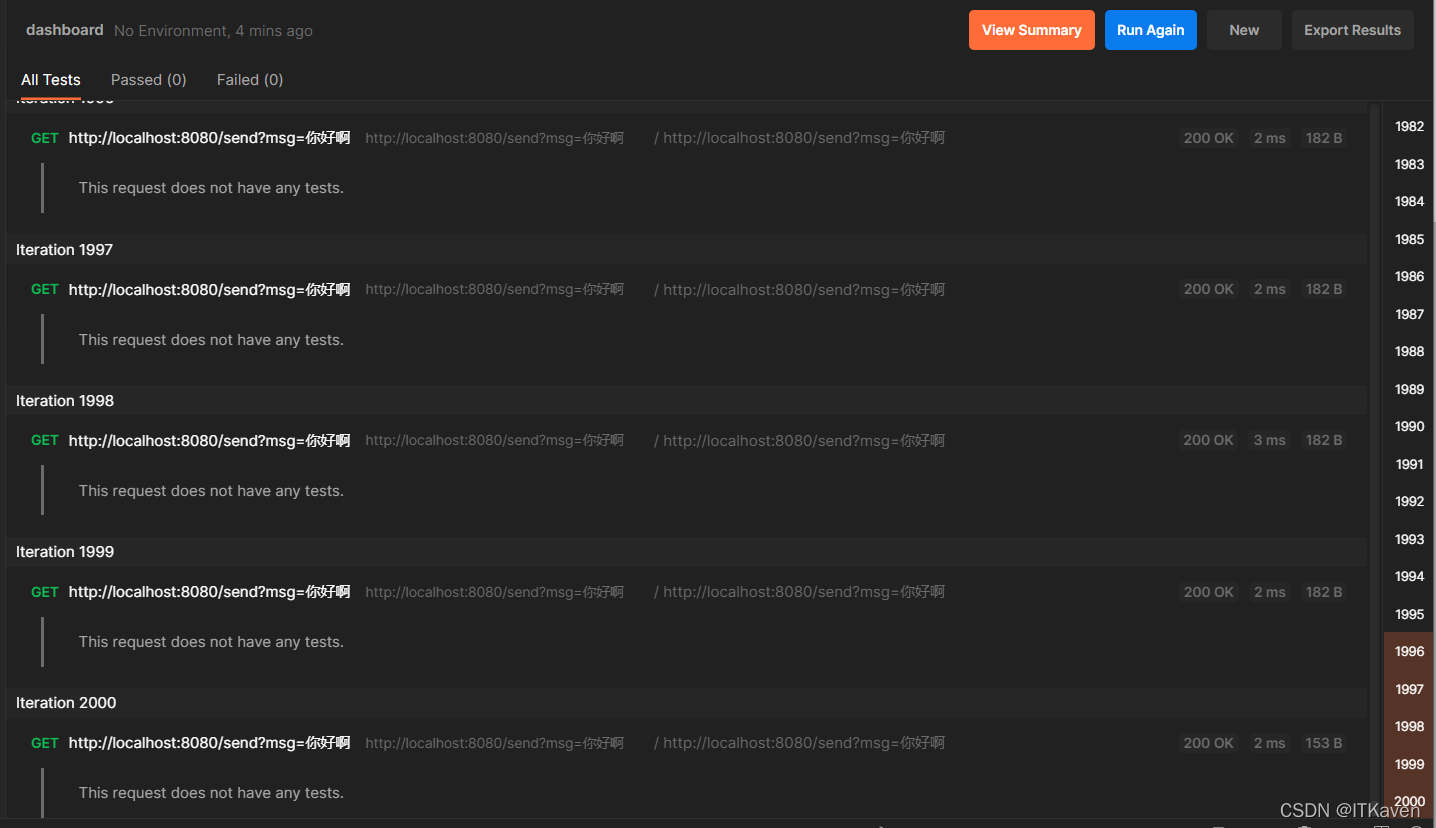The width and height of the screenshot is (1436, 828).
Task: Open the GET request under Iteration 1997
Action: [x=209, y=289]
